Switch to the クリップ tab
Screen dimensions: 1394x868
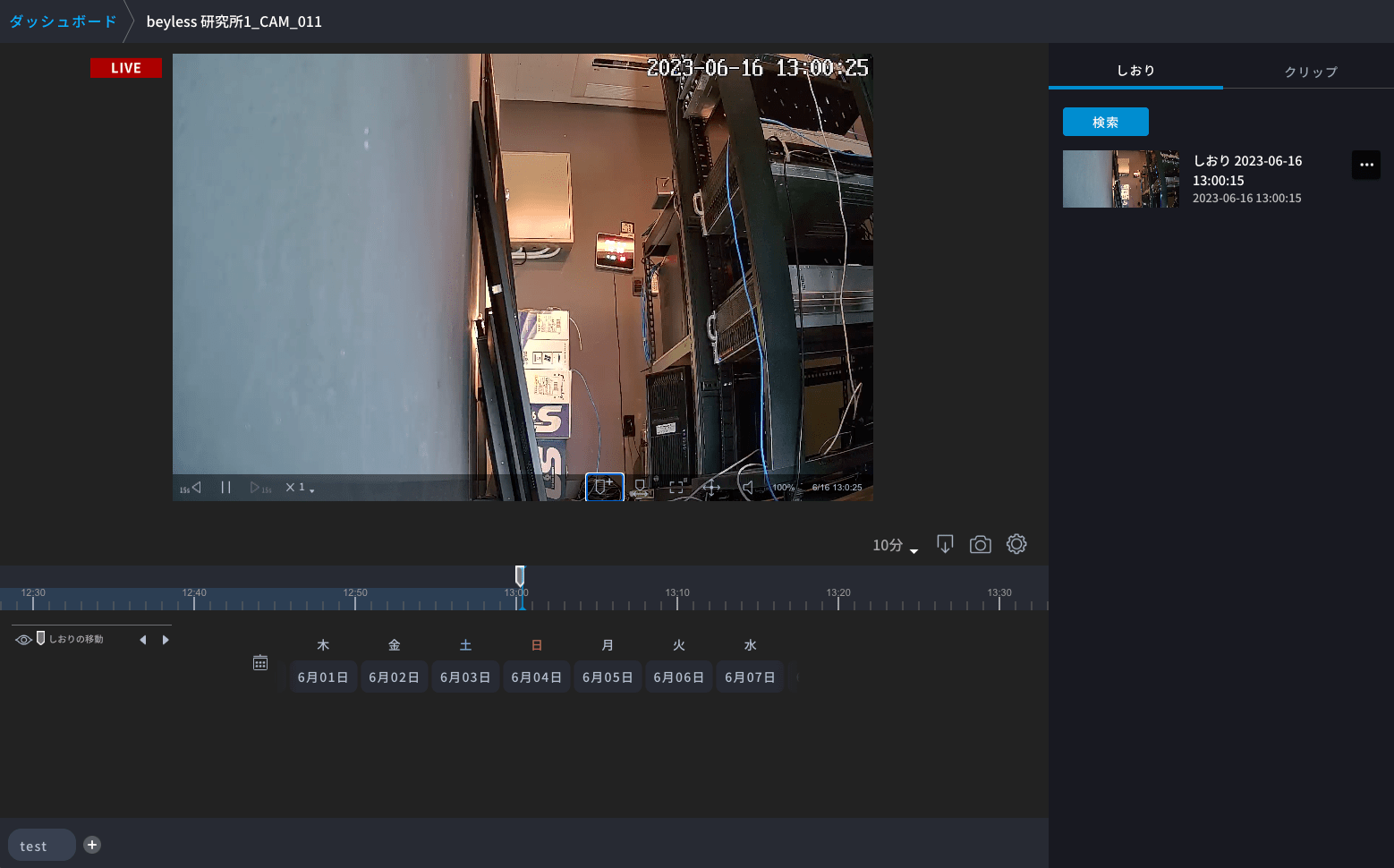(x=1310, y=72)
